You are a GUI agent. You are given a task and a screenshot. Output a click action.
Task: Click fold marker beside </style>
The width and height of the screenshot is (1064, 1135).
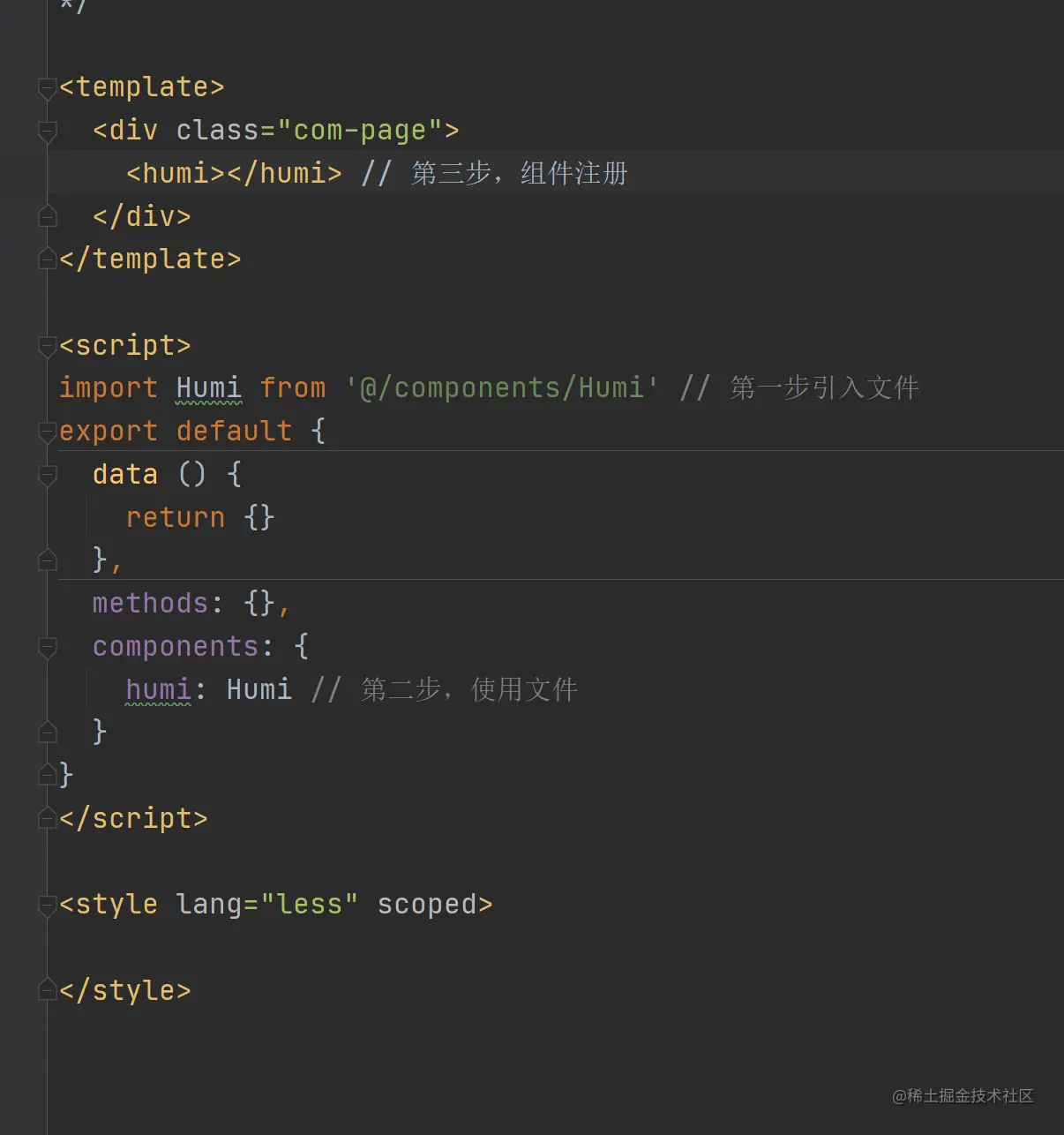[x=48, y=991]
